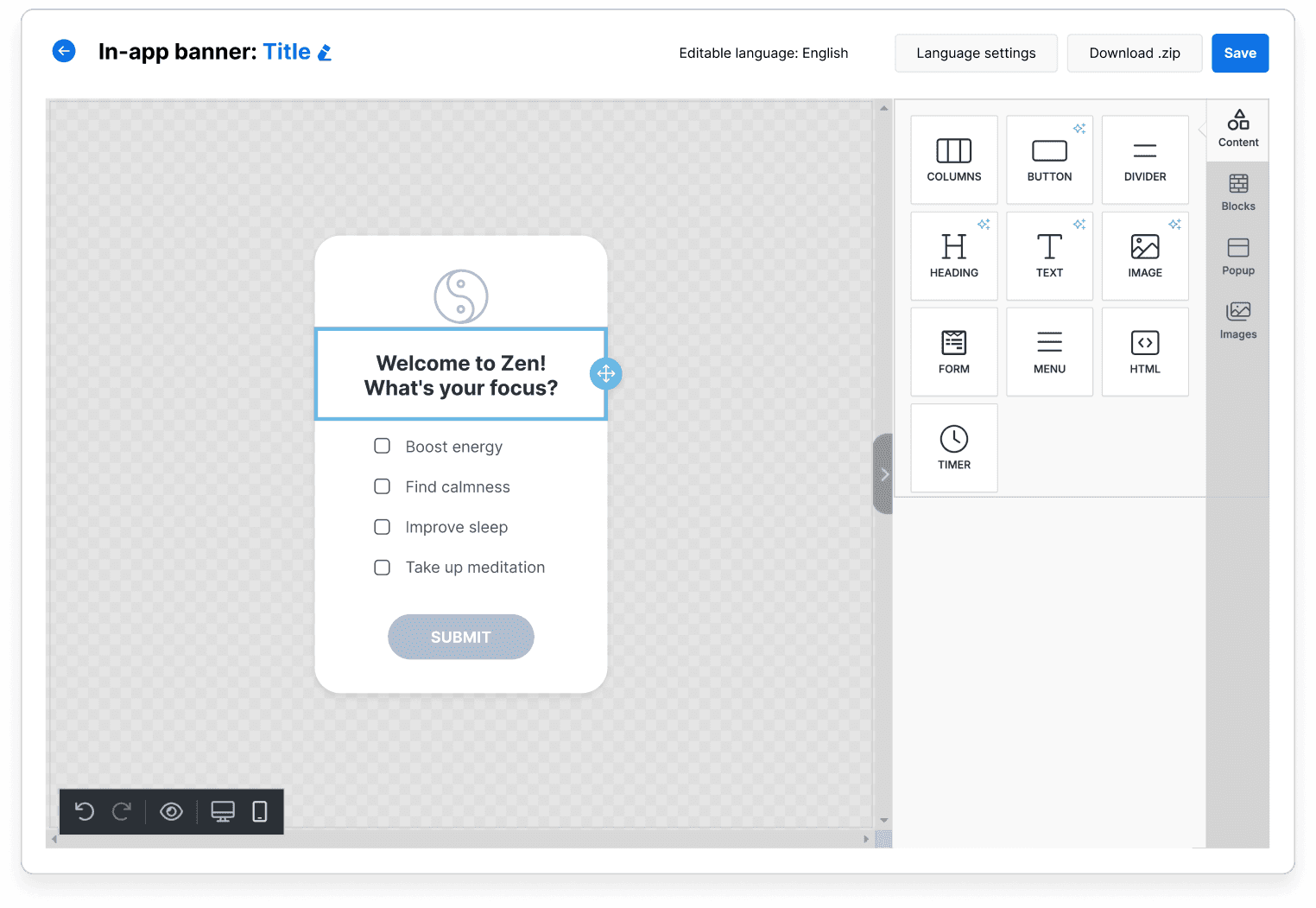Save the in-app banner

click(x=1240, y=53)
